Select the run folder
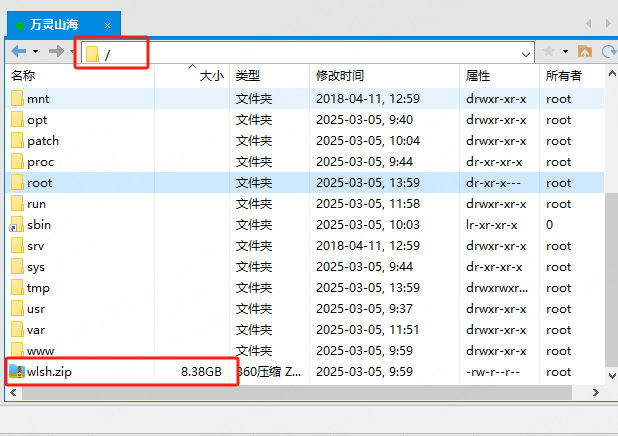The width and height of the screenshot is (618, 436). [x=305, y=204]
